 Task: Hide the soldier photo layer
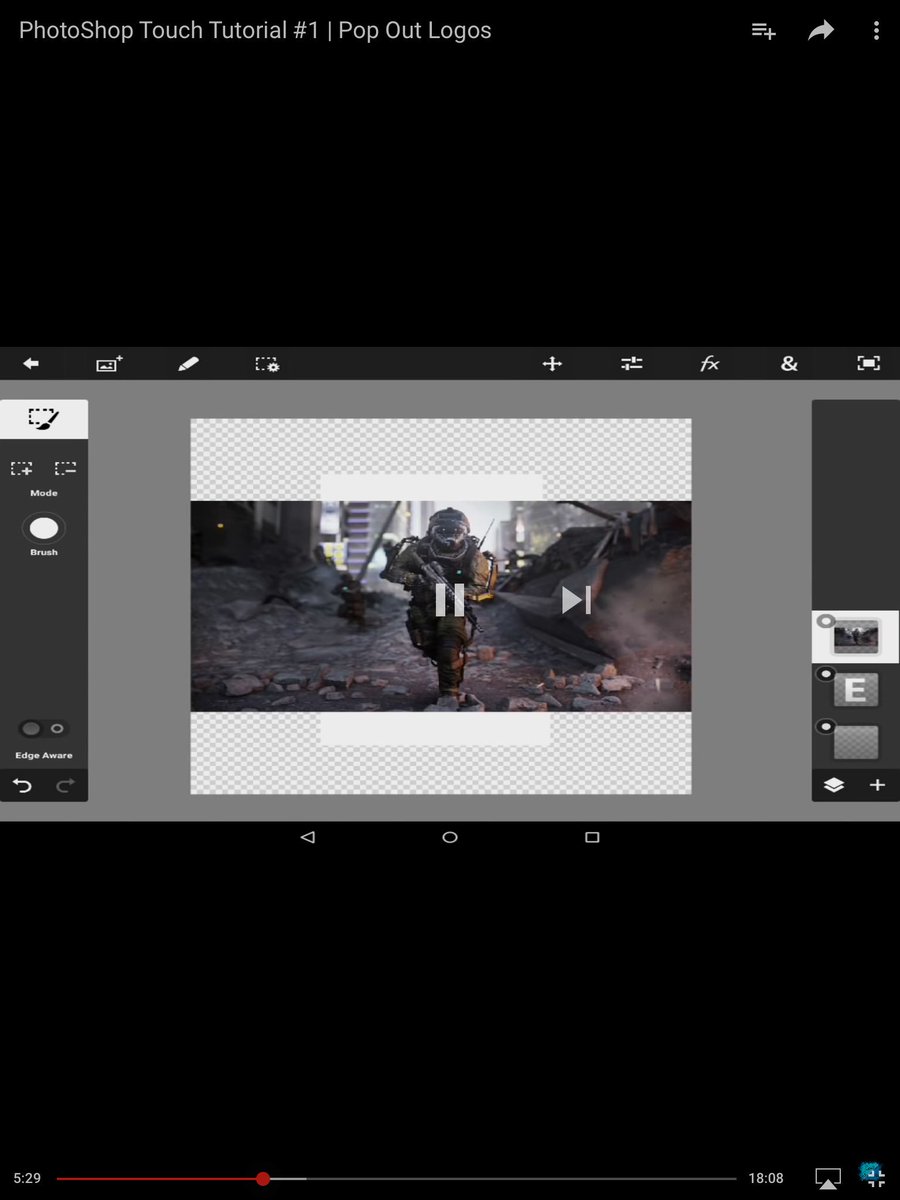(825, 622)
